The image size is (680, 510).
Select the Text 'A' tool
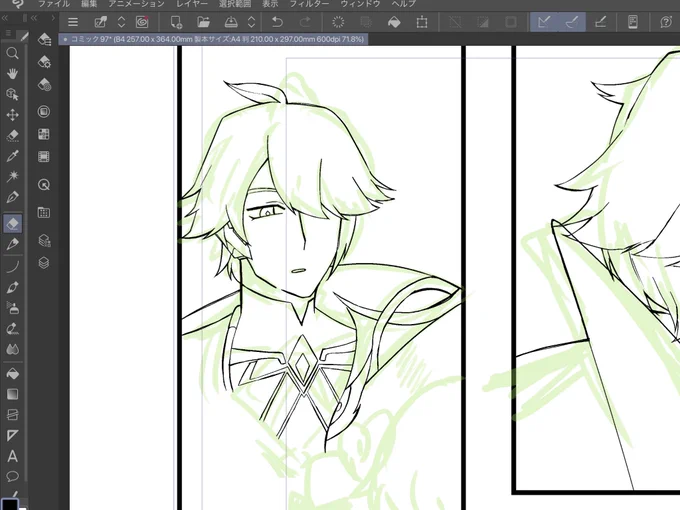12,456
